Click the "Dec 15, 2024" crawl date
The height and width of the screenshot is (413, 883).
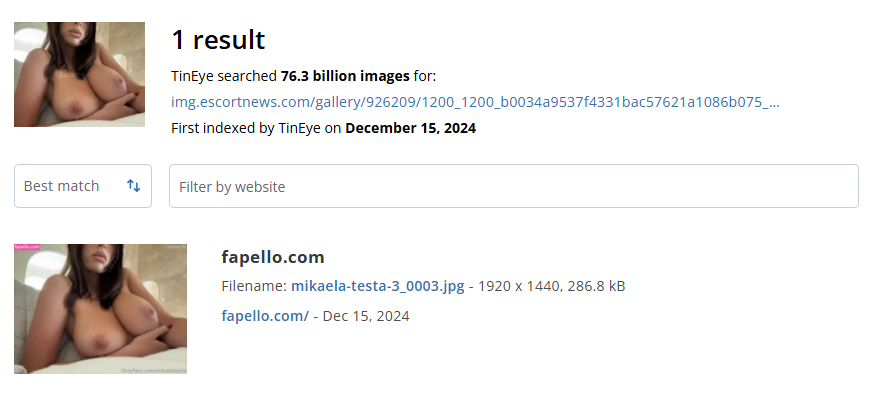click(x=366, y=316)
